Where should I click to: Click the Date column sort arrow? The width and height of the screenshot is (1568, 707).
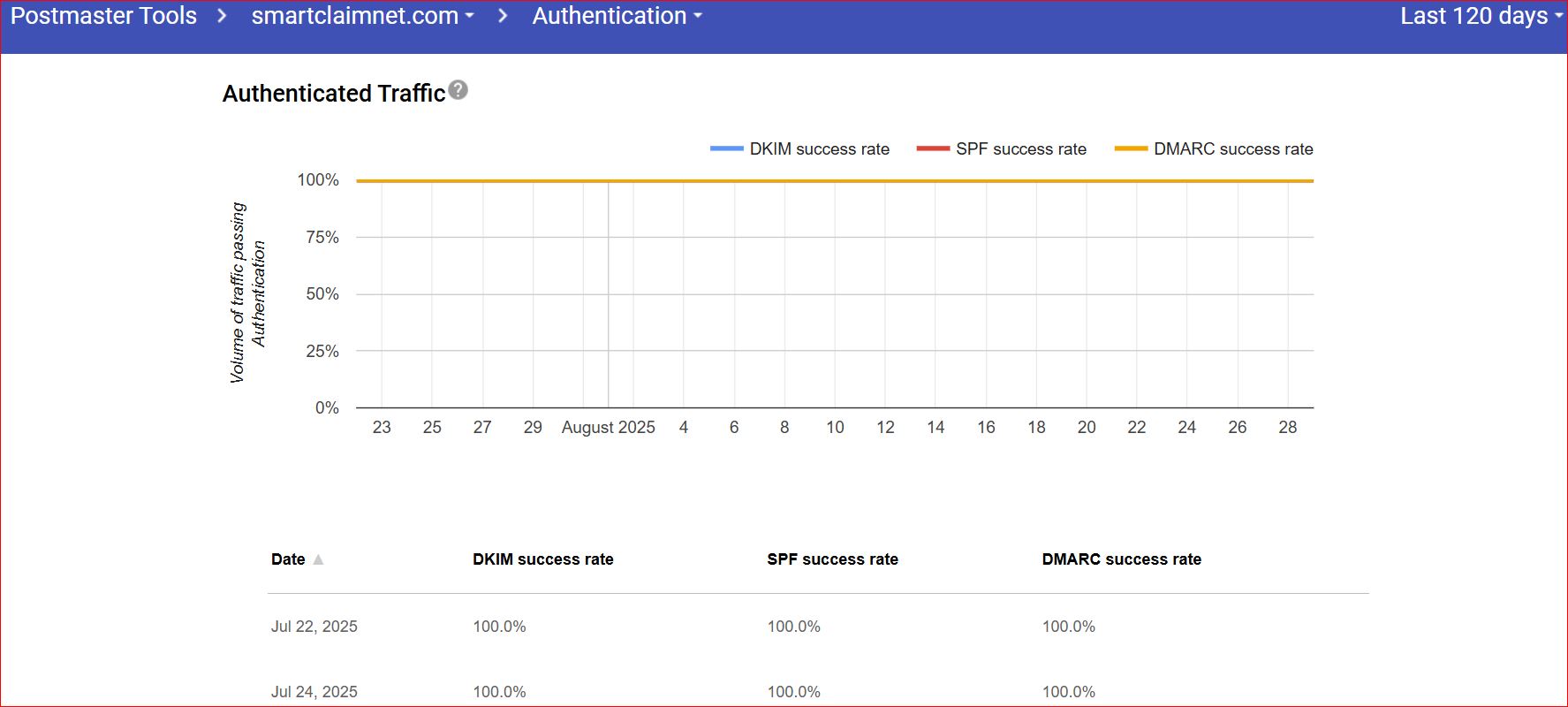point(318,559)
